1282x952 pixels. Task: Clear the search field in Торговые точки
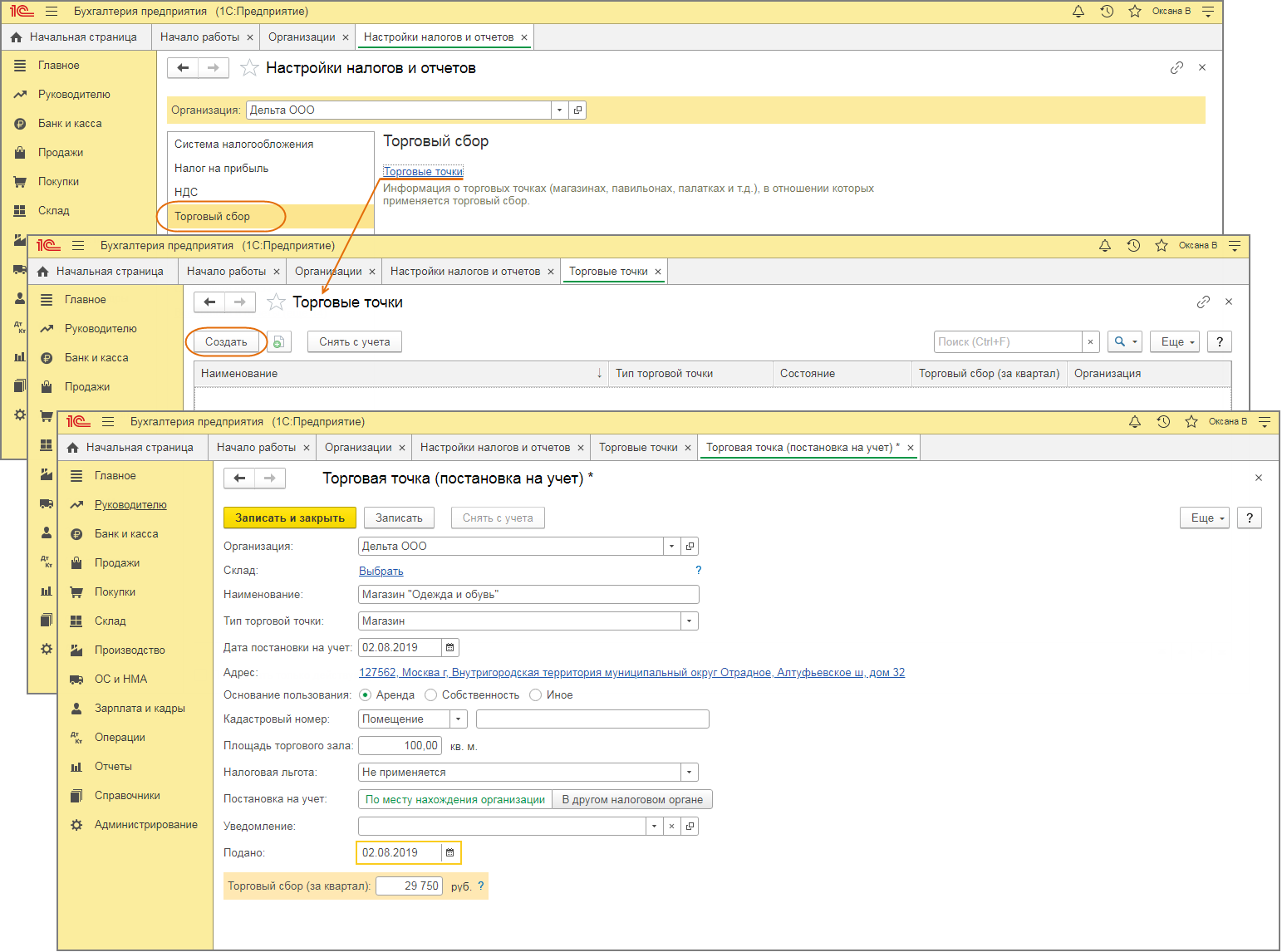point(1091,341)
